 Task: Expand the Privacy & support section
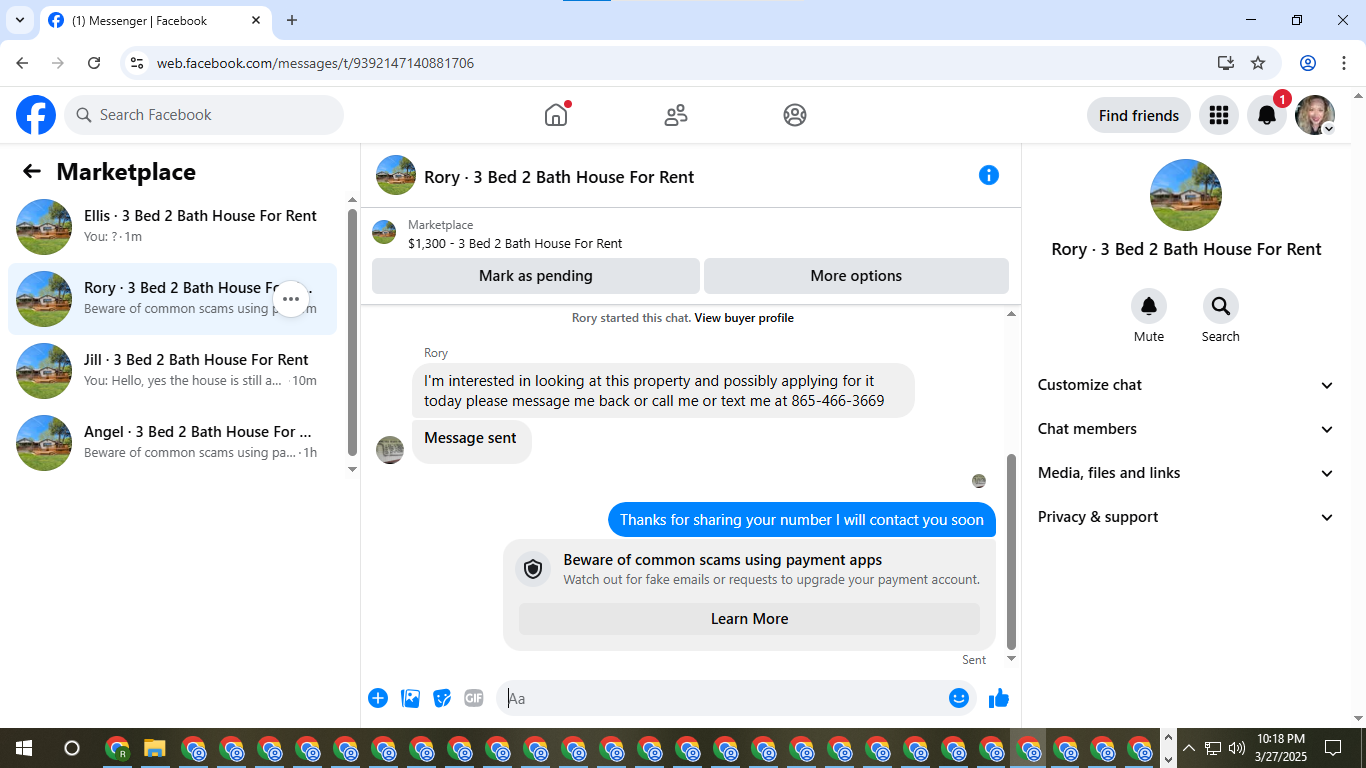click(1186, 517)
